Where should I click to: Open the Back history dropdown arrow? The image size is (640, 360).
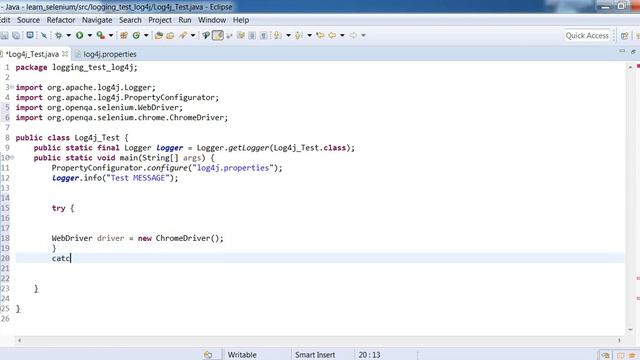(x=342, y=36)
